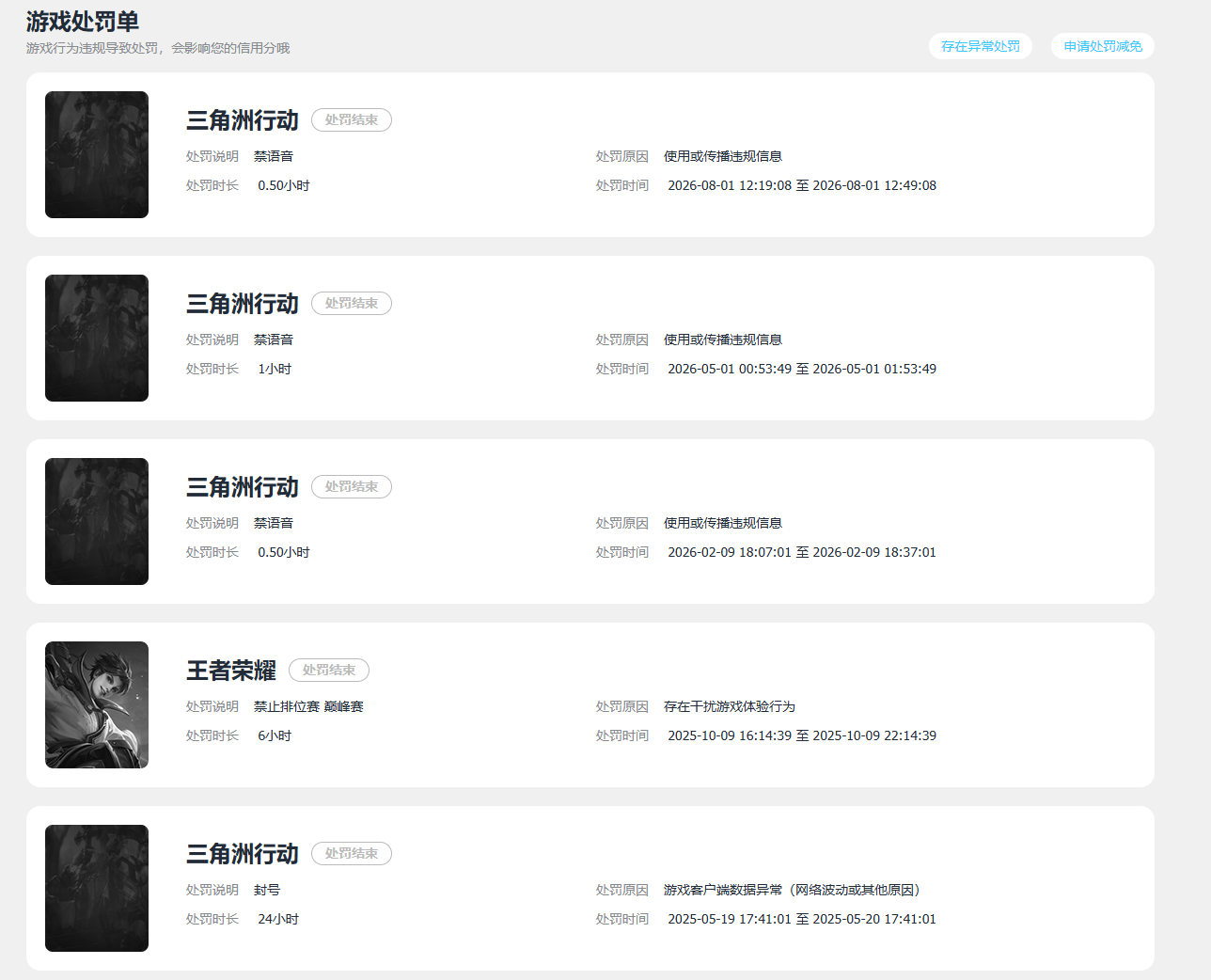Select time range starting 2026-08-01 12:19:08
Screen dimensions: 1211x980
[x=802, y=186]
